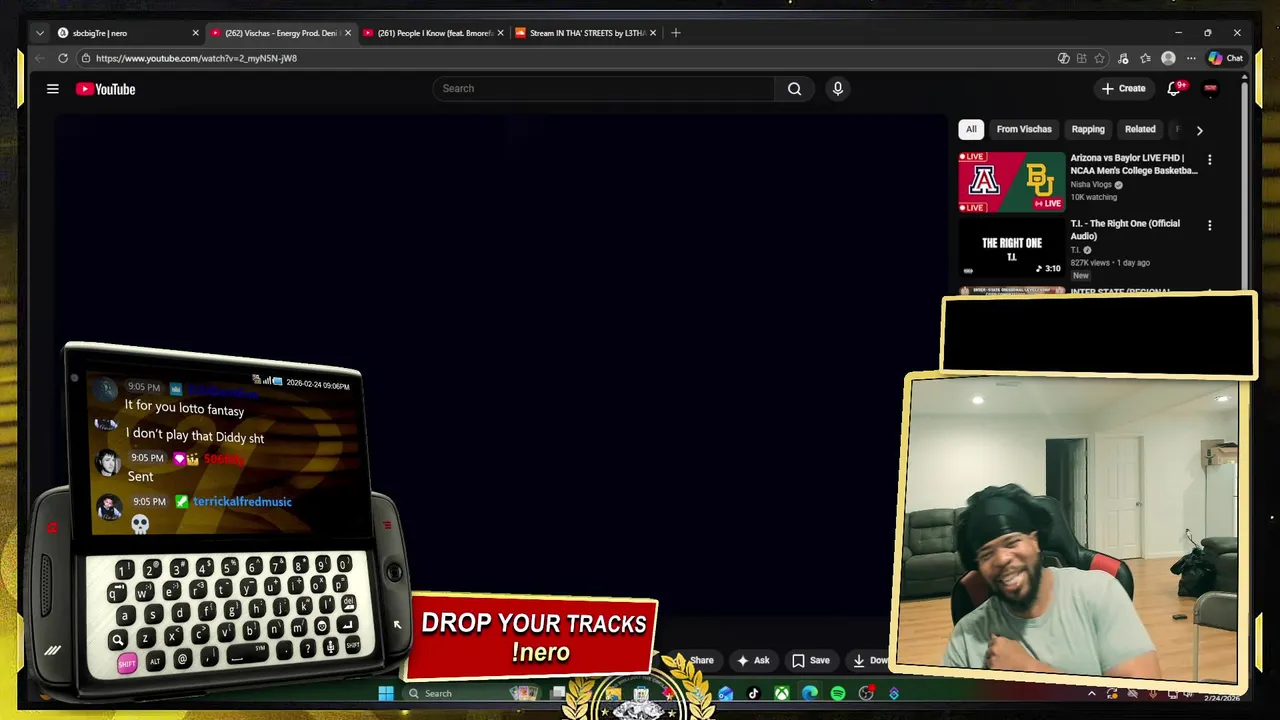Go to YouTube home via logo
The image size is (1280, 720).
coord(105,89)
